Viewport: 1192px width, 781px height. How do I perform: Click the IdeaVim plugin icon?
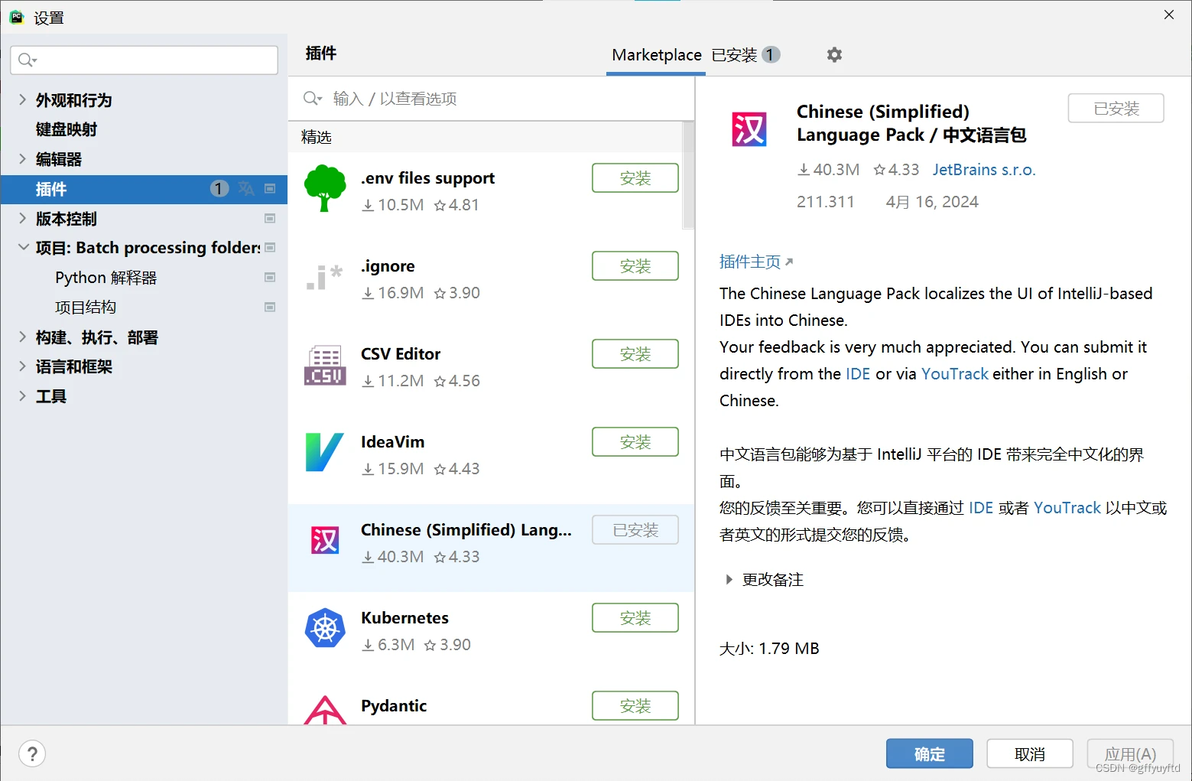coord(325,452)
